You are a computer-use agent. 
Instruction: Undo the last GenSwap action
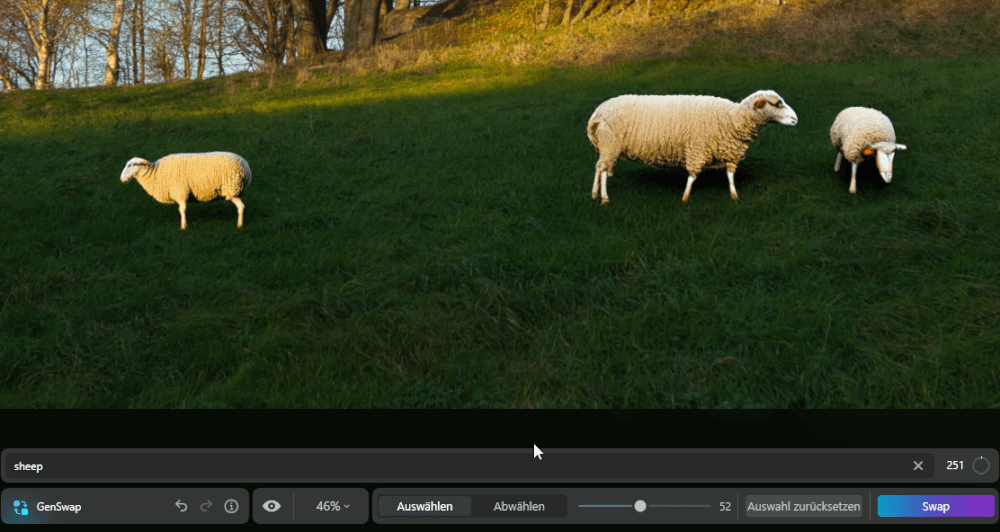tap(181, 506)
